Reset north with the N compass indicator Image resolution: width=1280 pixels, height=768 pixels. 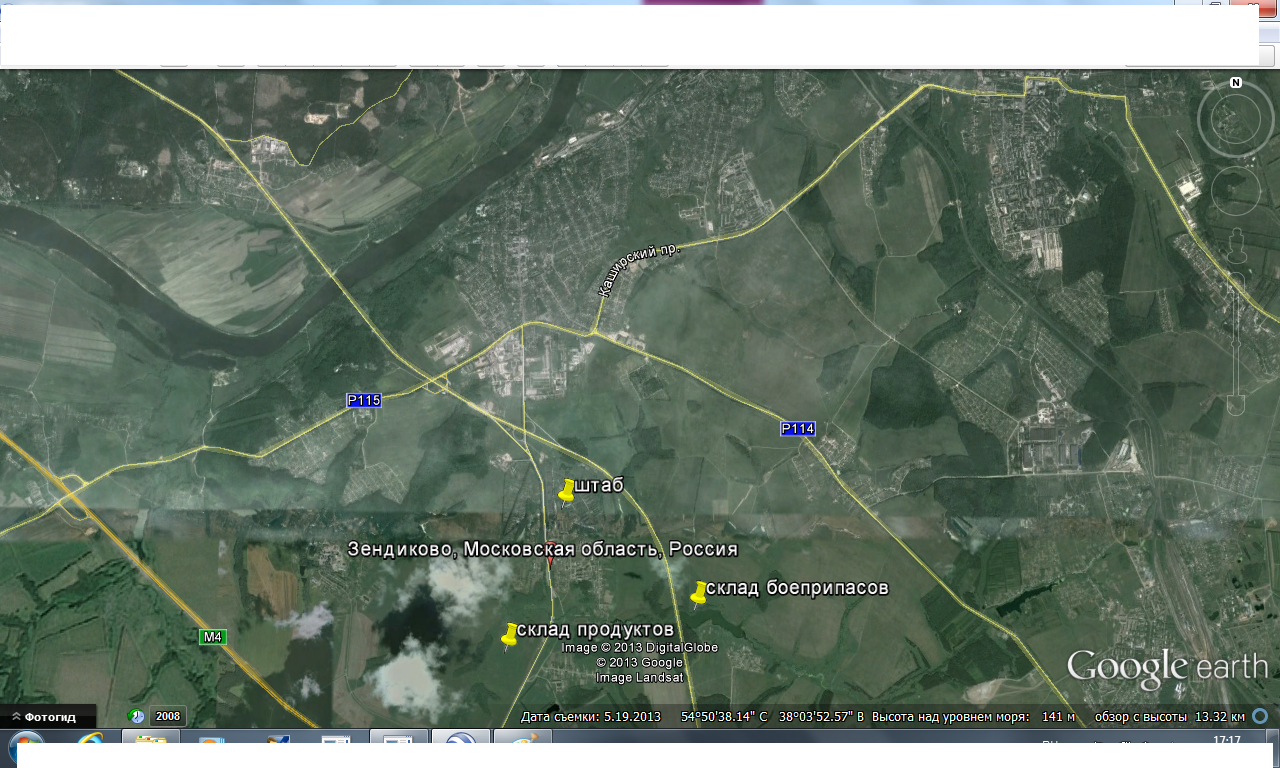pyautogui.click(x=1236, y=82)
